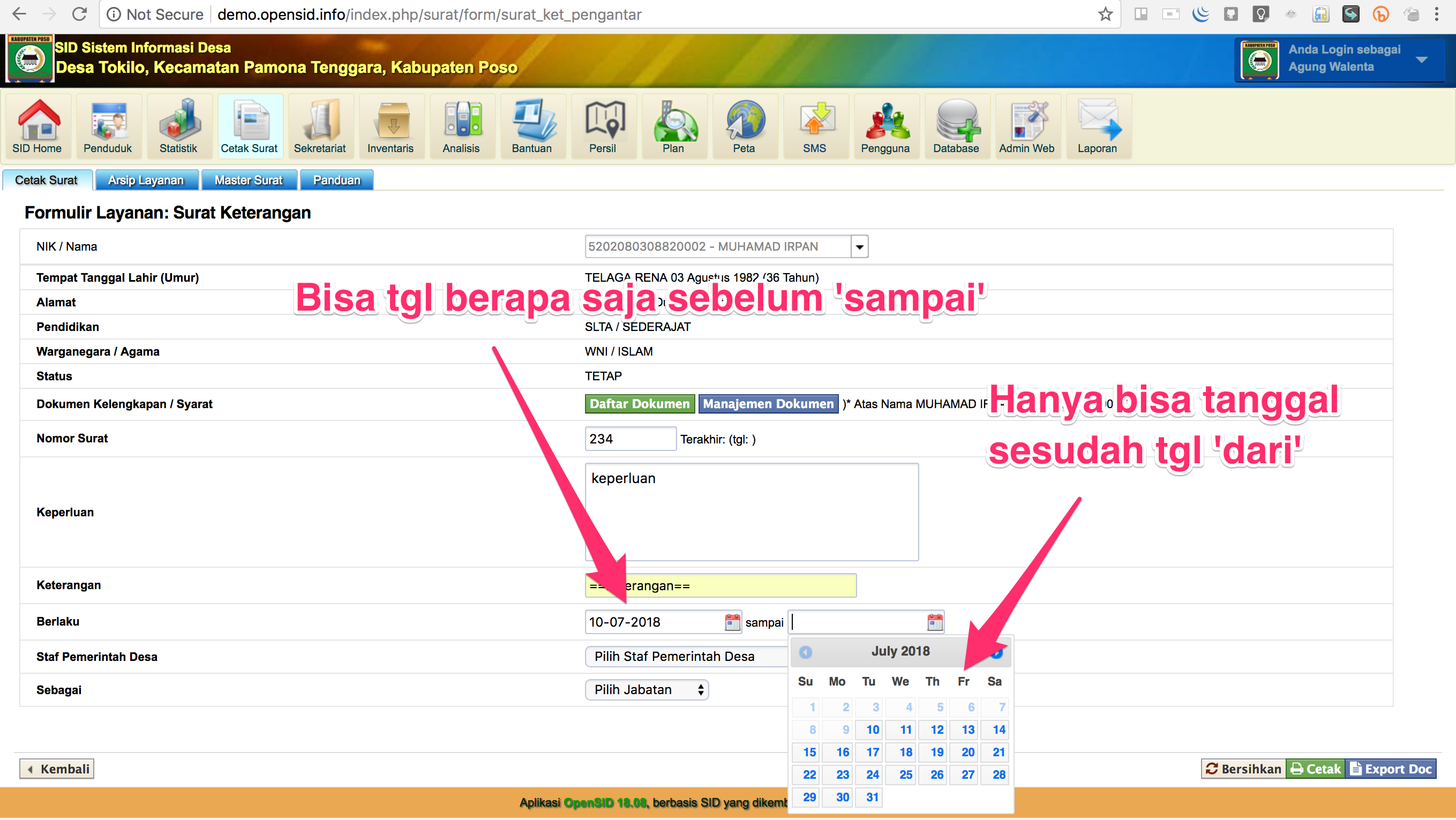Open the Sekretariat module
Viewport: 1456px width, 820px height.
click(x=320, y=125)
